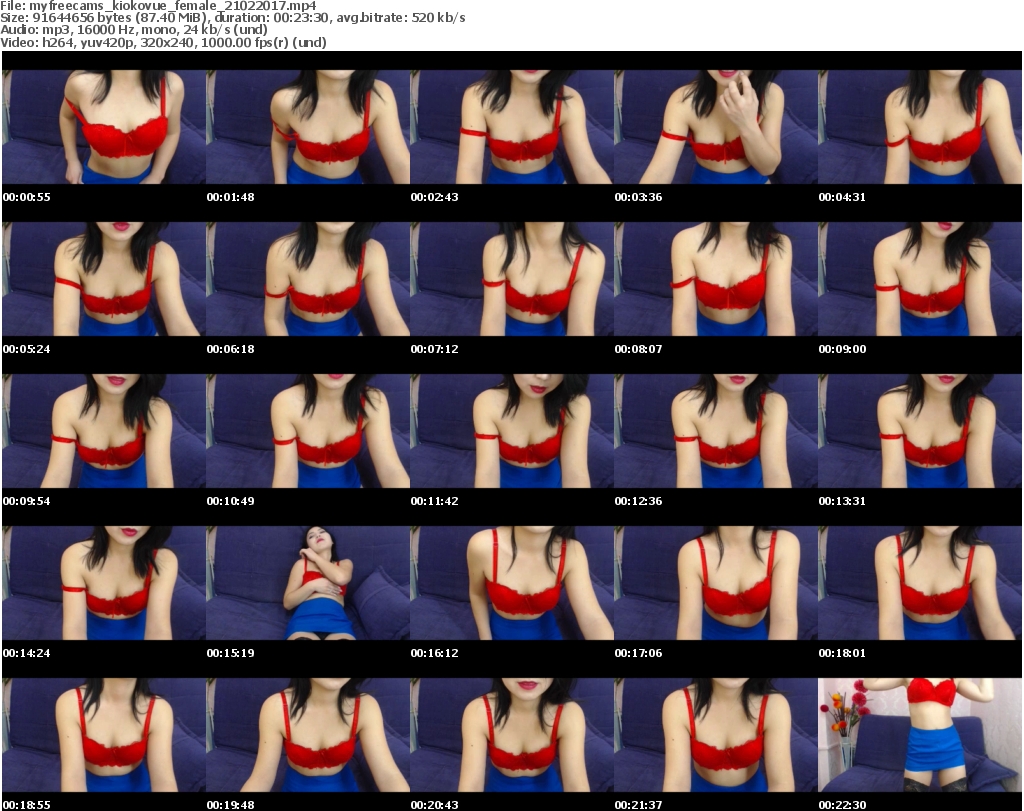The height and width of the screenshot is (811, 1024).
Task: Click the video still at 00:15:19
Action: 308,583
